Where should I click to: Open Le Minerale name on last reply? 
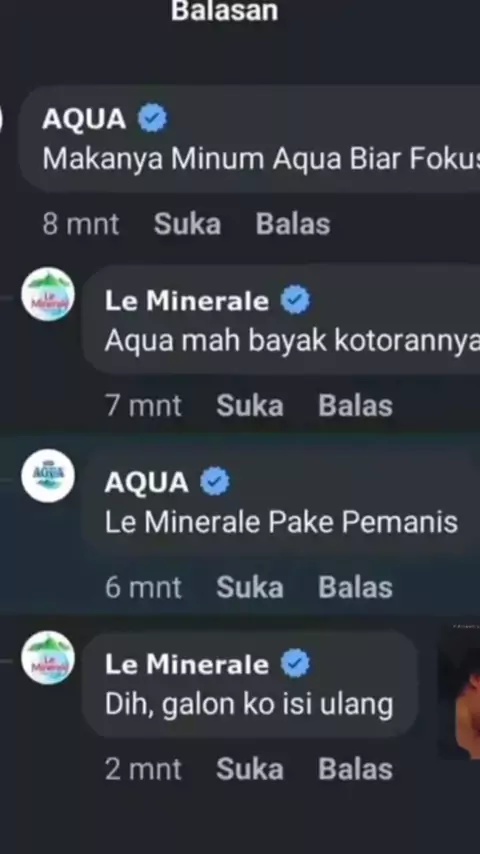click(187, 664)
